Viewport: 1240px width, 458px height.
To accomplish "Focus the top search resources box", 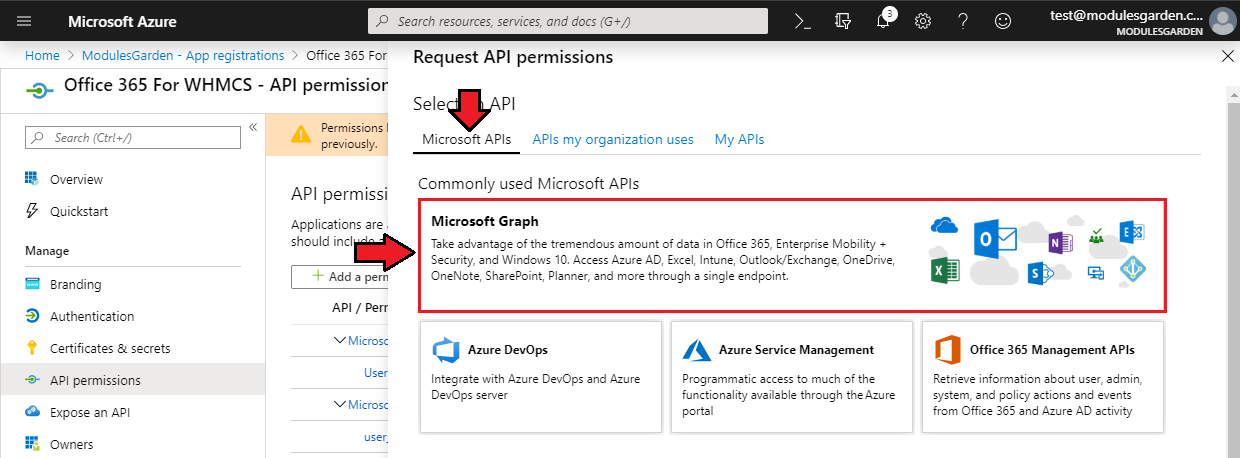I will click(x=568, y=21).
